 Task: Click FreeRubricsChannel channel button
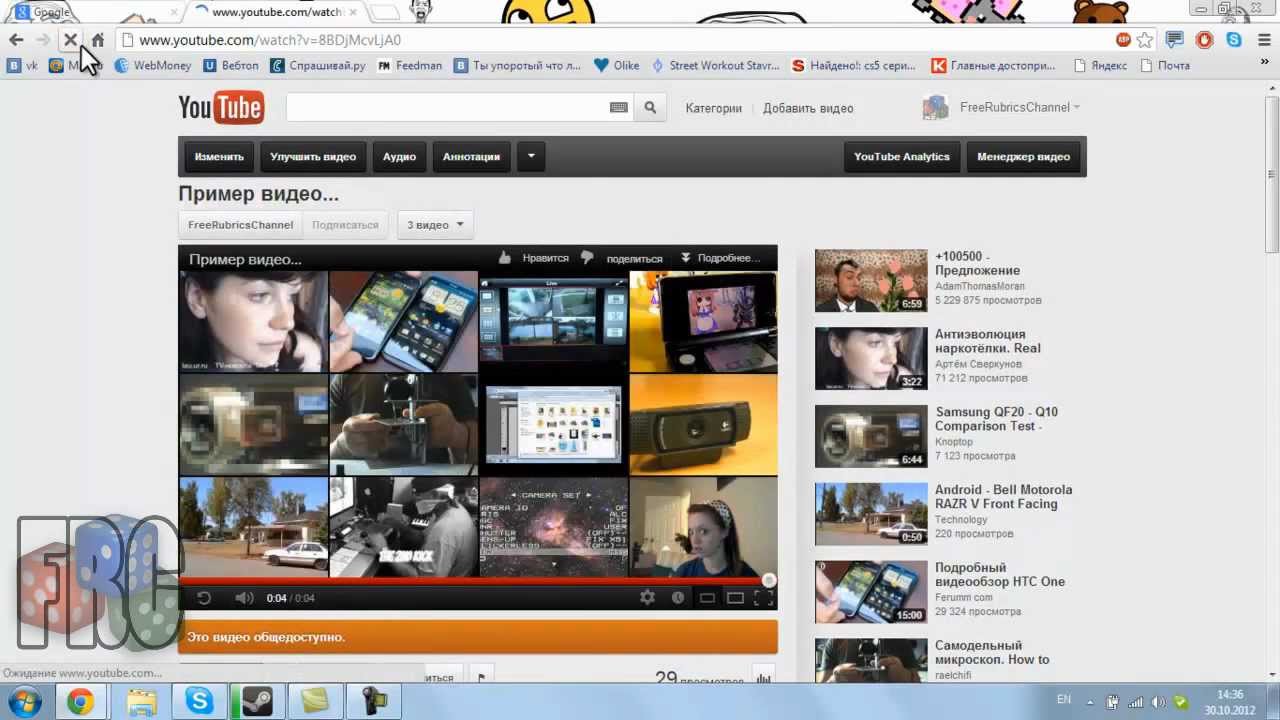(241, 225)
